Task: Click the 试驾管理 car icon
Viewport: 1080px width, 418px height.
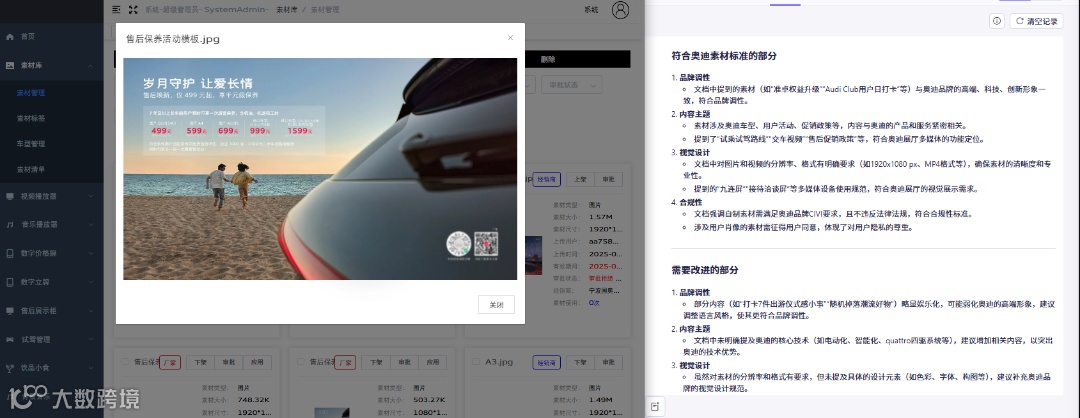Action: (10, 339)
